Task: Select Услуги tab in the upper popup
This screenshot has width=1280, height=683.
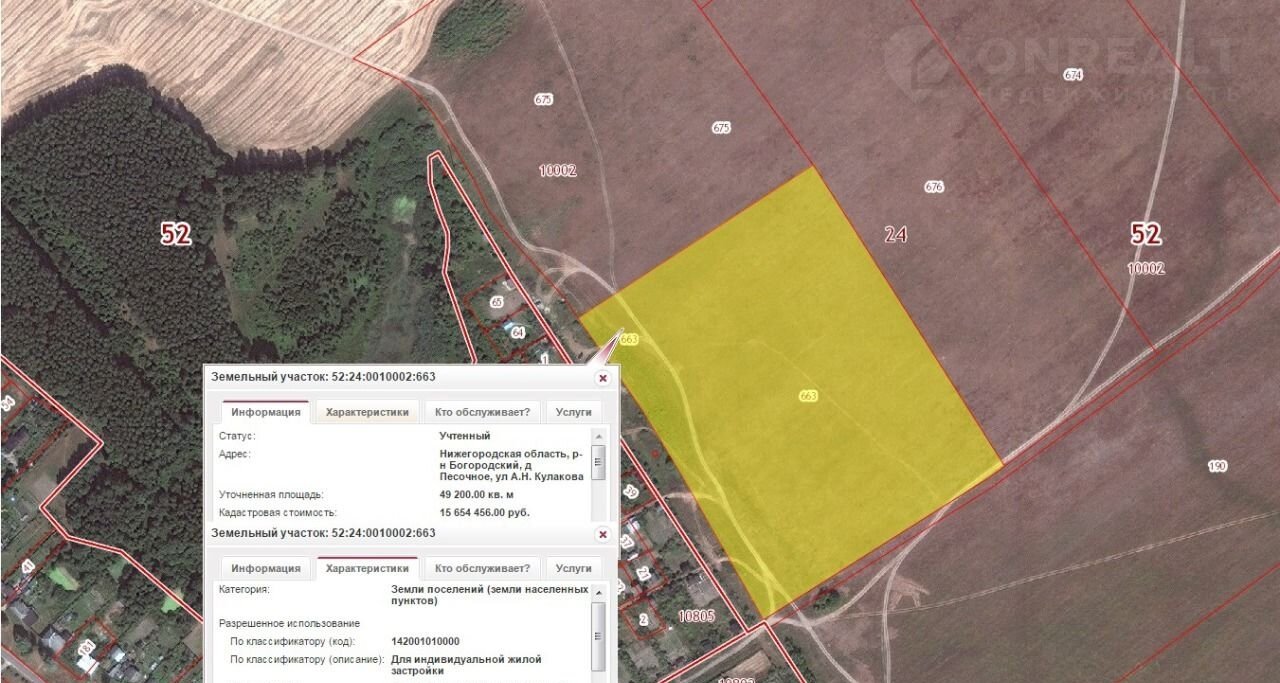Action: [x=573, y=412]
